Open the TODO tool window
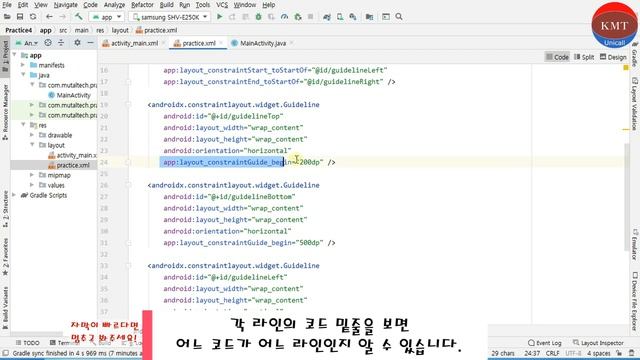The height and width of the screenshot is (360, 640). coord(28,343)
